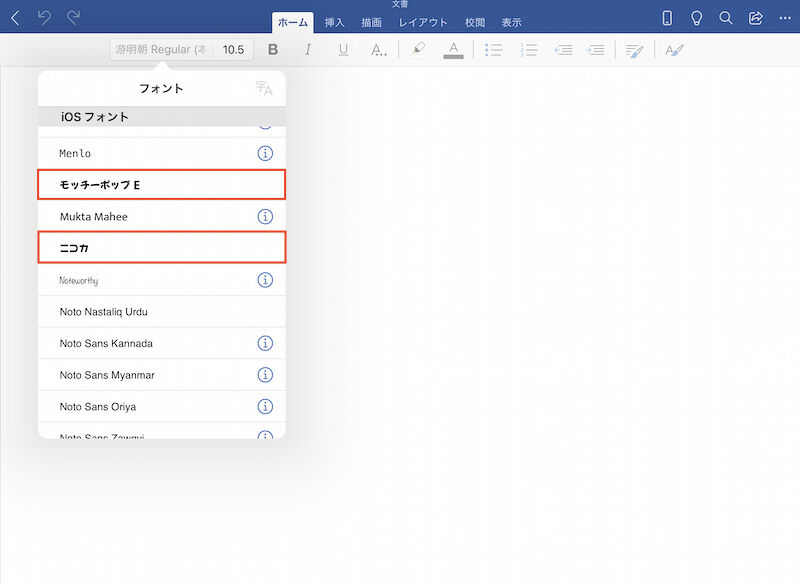800x584 pixels.
Task: Select the モッチーポップ E font
Action: click(162, 185)
